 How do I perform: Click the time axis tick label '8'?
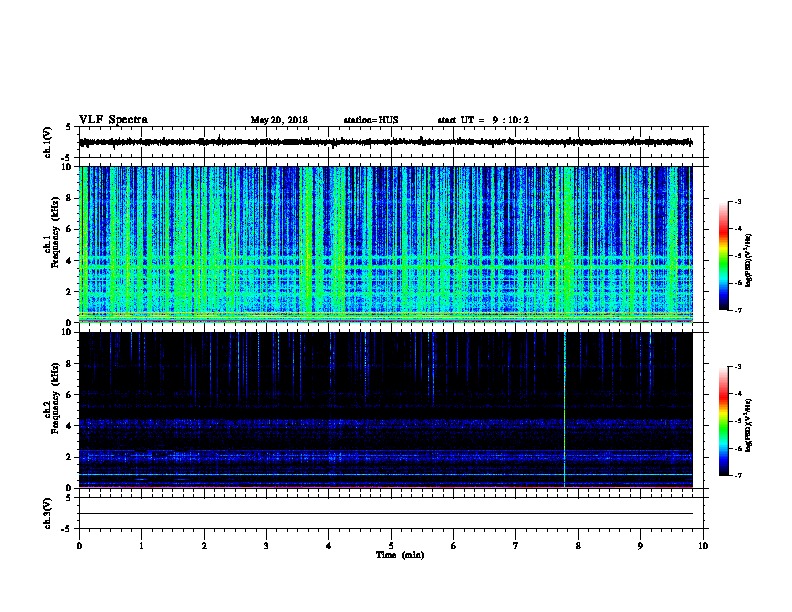[x=578, y=546]
